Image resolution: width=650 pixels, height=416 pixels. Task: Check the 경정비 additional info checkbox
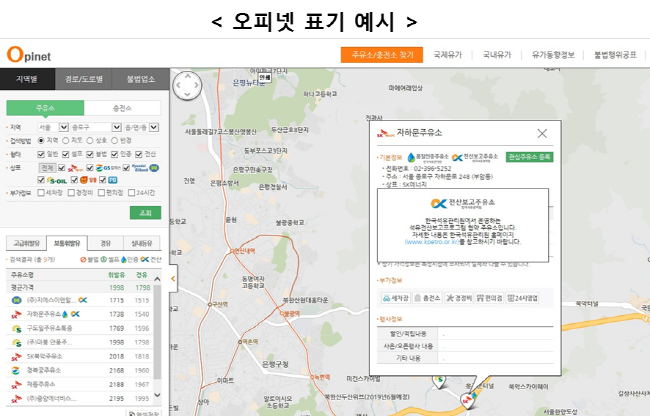point(71,193)
